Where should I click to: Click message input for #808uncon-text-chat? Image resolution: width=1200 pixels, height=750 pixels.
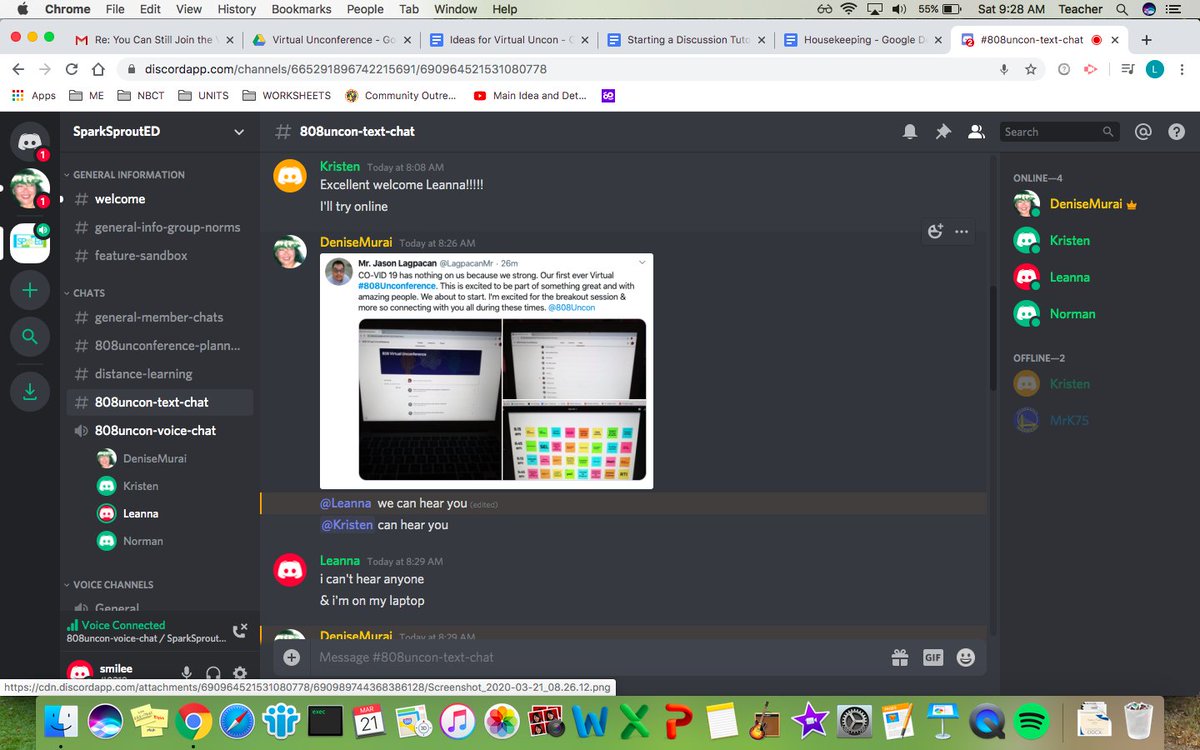coord(600,657)
